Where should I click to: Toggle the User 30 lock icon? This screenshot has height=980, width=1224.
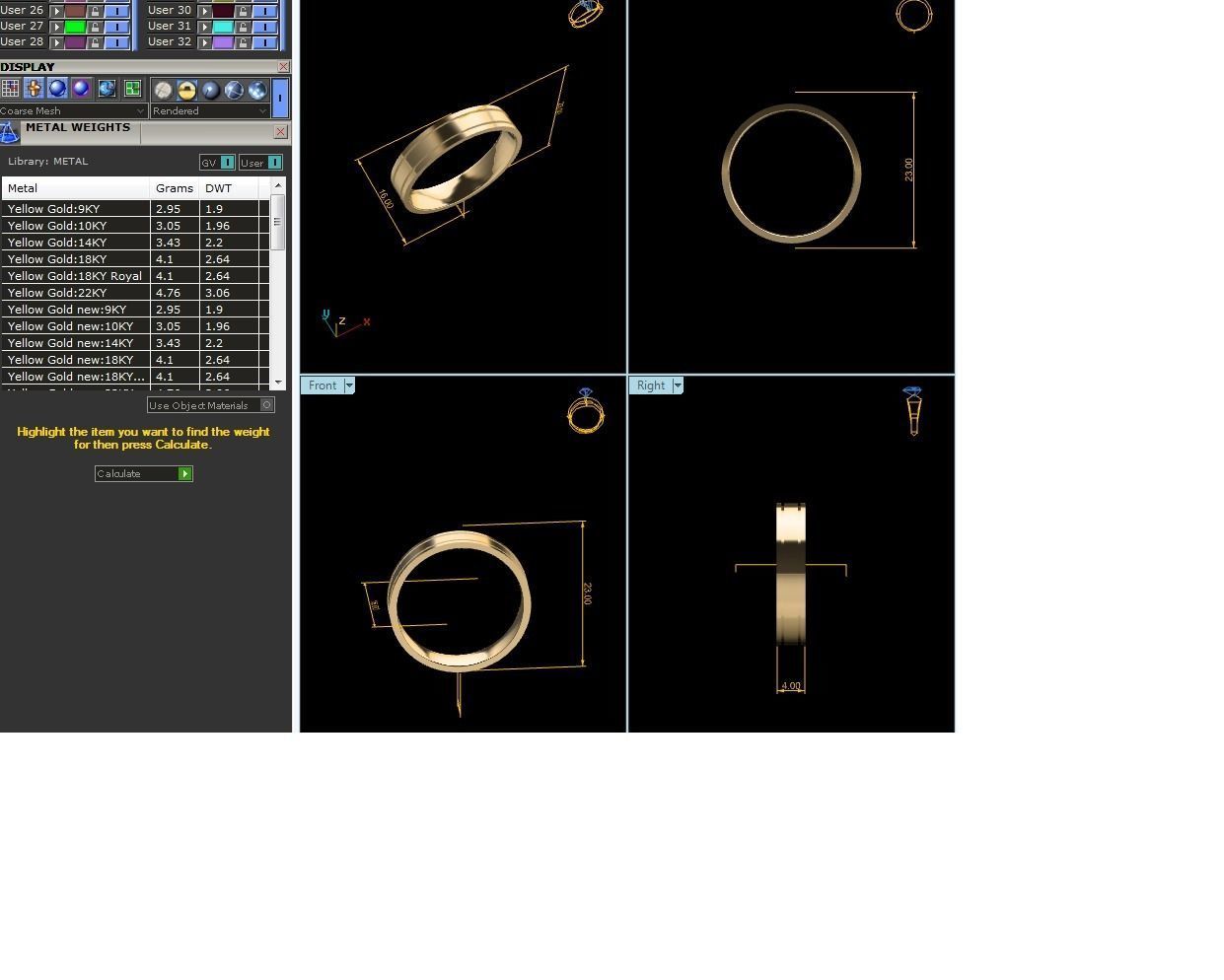pos(243,11)
